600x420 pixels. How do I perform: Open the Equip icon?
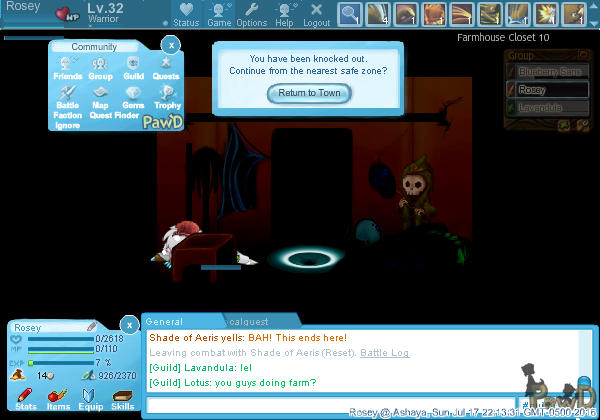90,399
